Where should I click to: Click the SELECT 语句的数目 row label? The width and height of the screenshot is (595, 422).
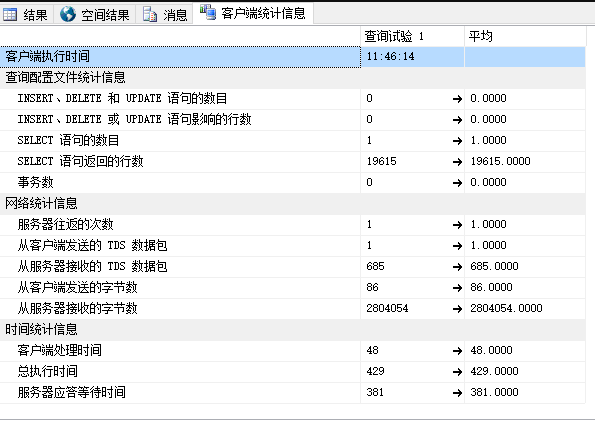pos(68,140)
